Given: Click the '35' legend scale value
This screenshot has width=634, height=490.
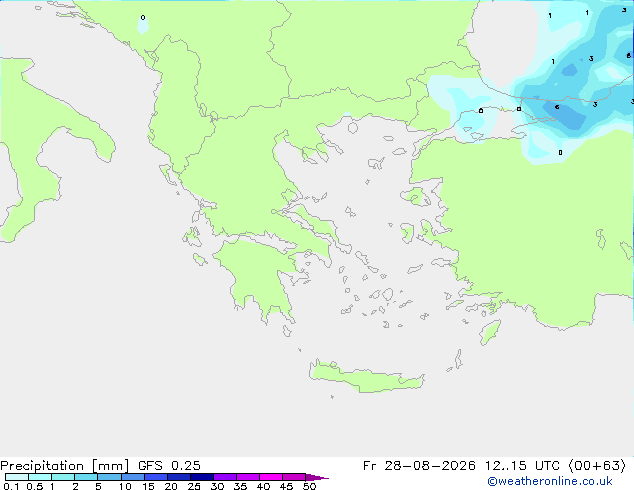Looking at the screenshot, I should tap(240, 486).
